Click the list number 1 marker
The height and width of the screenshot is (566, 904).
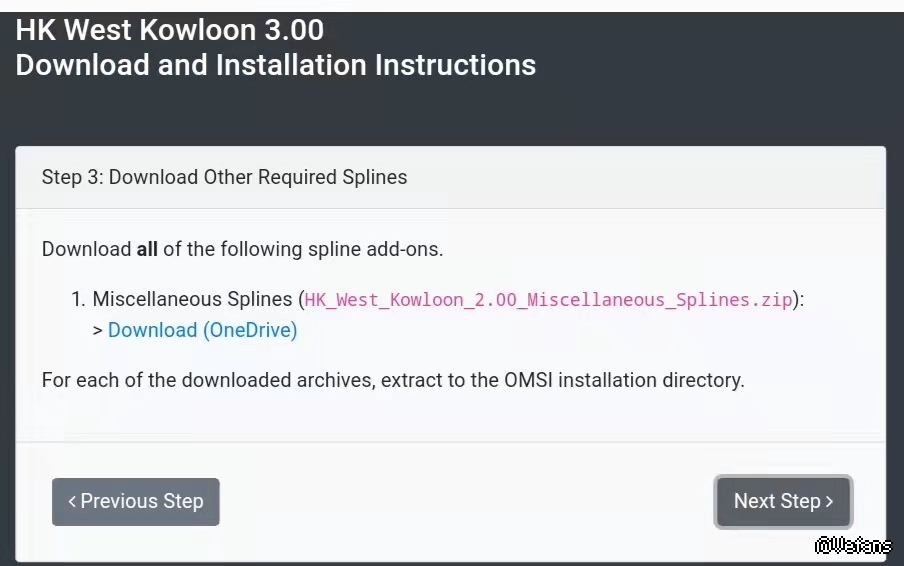[78, 299]
